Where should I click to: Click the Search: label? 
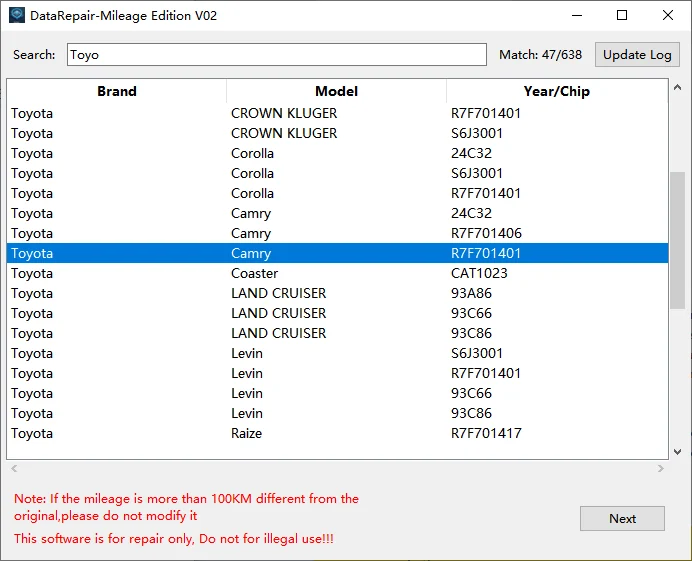(34, 55)
